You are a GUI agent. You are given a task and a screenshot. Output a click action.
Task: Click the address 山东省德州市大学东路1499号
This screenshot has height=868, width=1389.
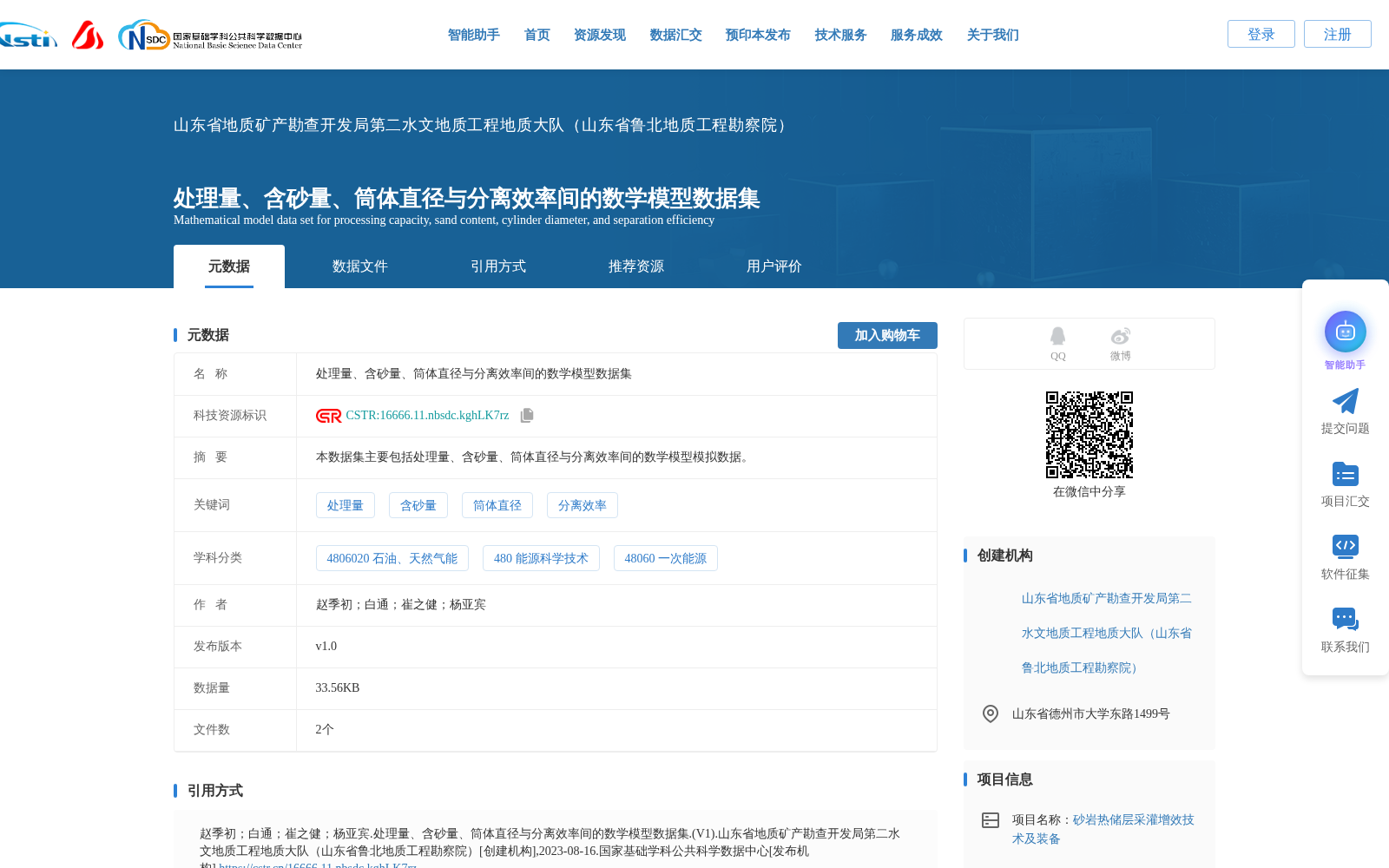pyautogui.click(x=1090, y=713)
